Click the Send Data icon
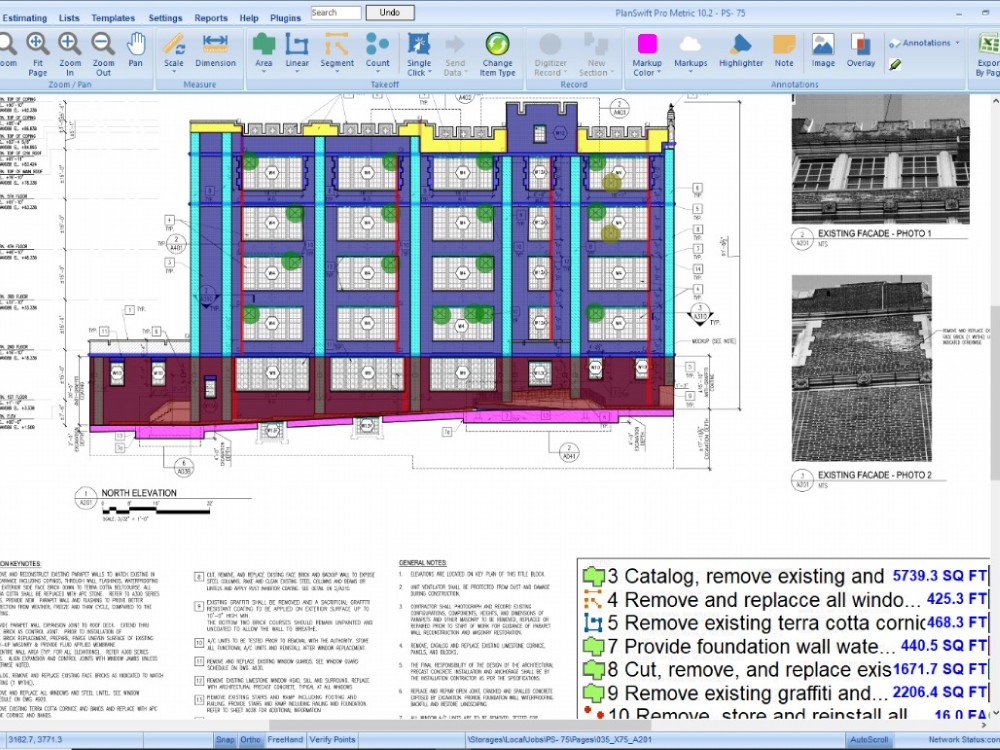The image size is (1000, 750). (x=455, y=45)
